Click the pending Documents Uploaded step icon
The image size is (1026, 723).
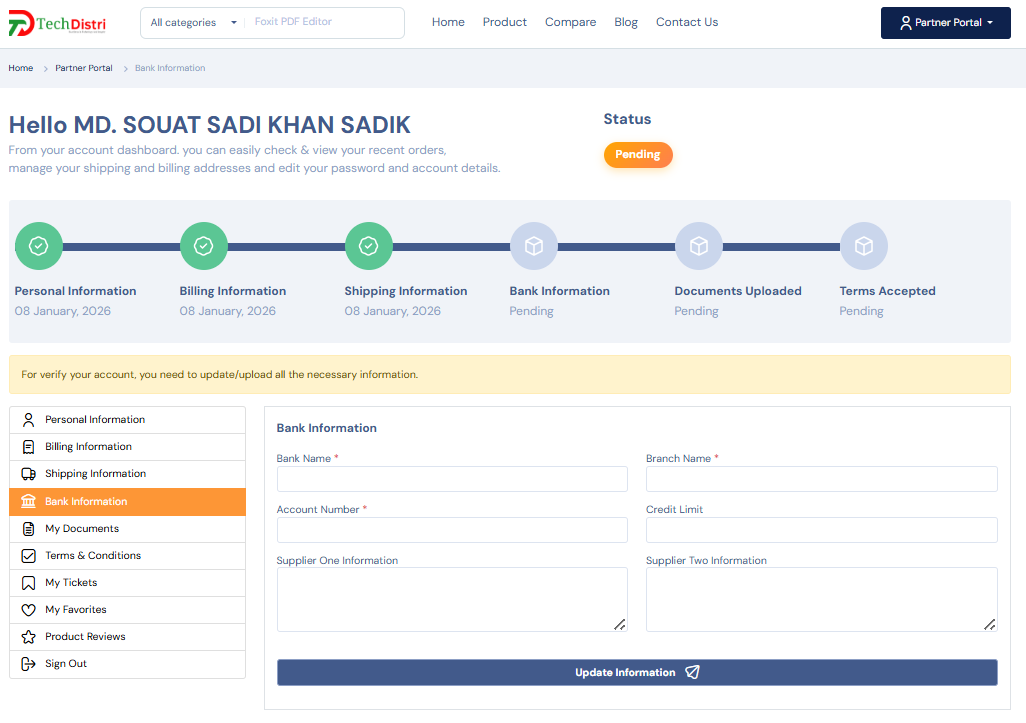click(699, 245)
